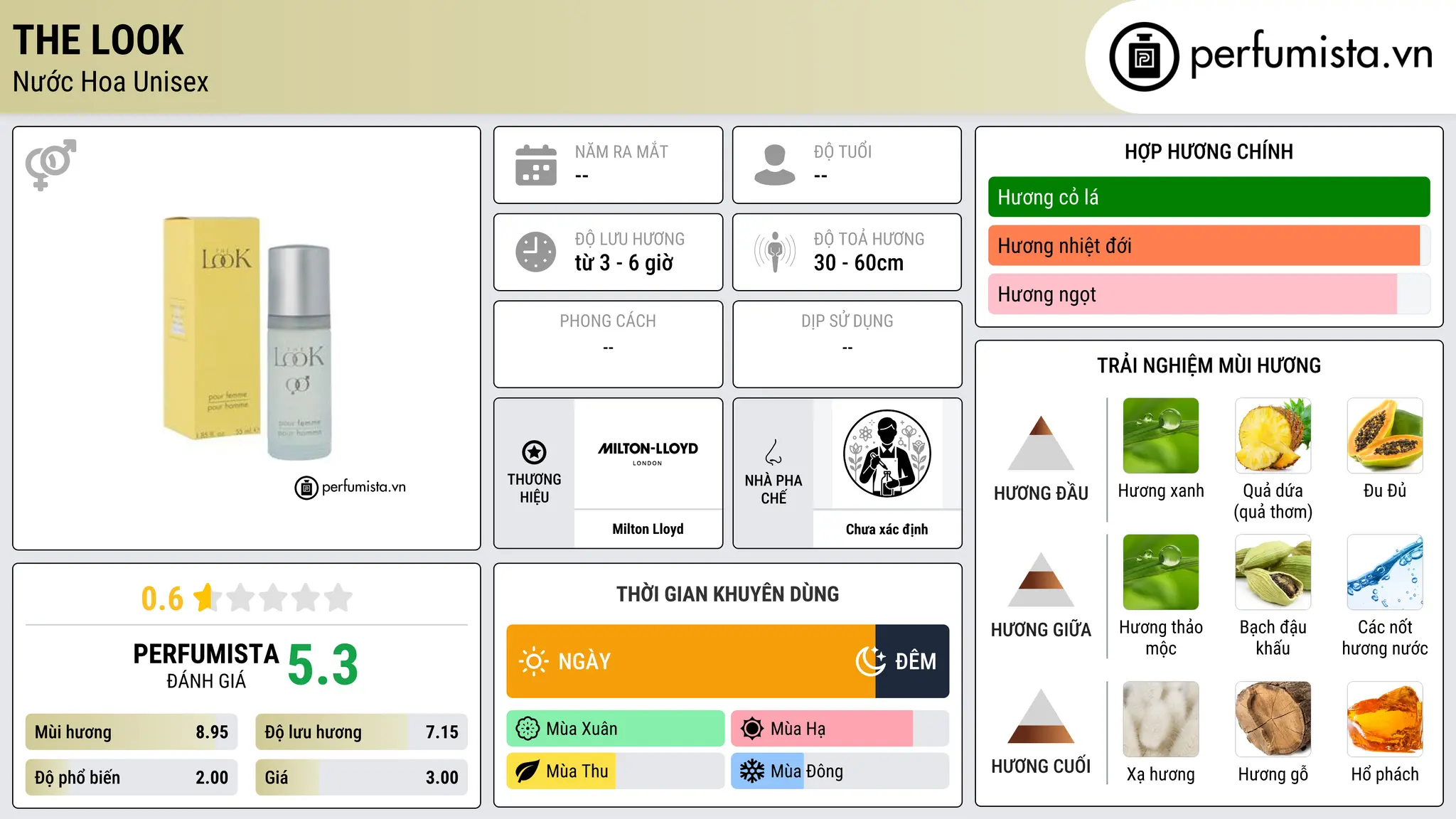This screenshot has height=819, width=1456.
Task: Click the PERFUMISTA ĐÁNH GIÁ label
Action: coord(206,665)
